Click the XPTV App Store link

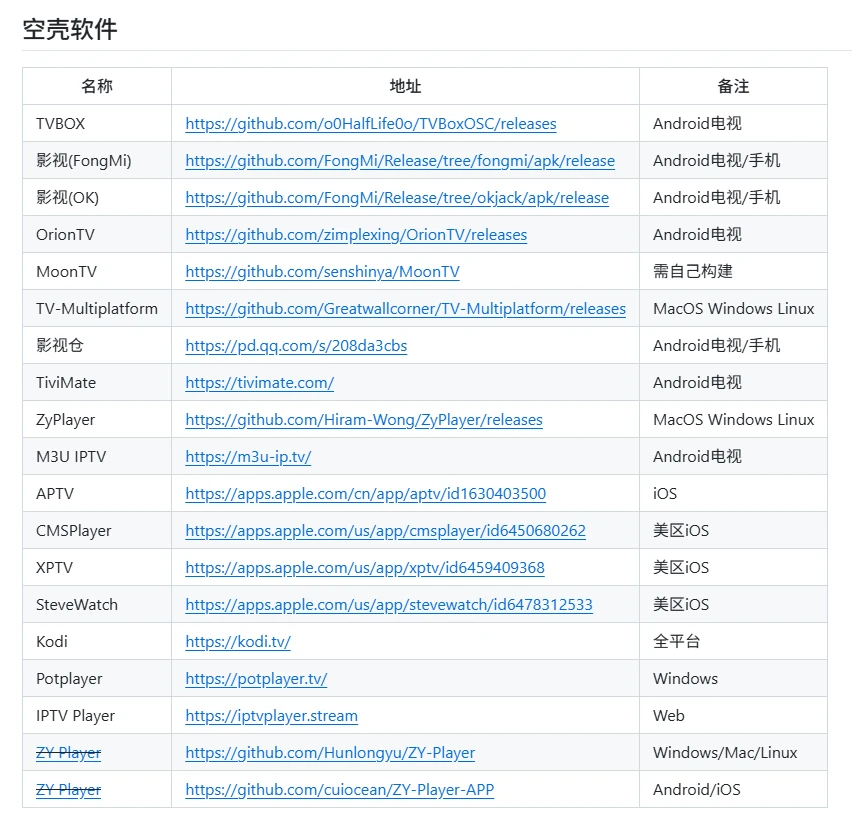365,568
